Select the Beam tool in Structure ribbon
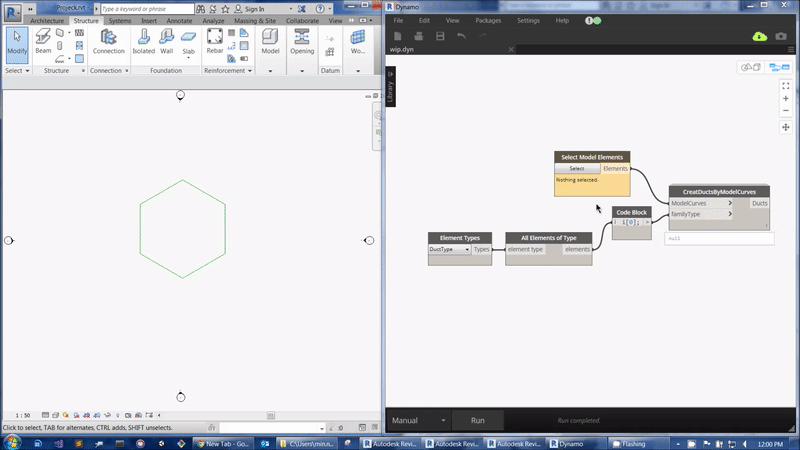 [43, 40]
